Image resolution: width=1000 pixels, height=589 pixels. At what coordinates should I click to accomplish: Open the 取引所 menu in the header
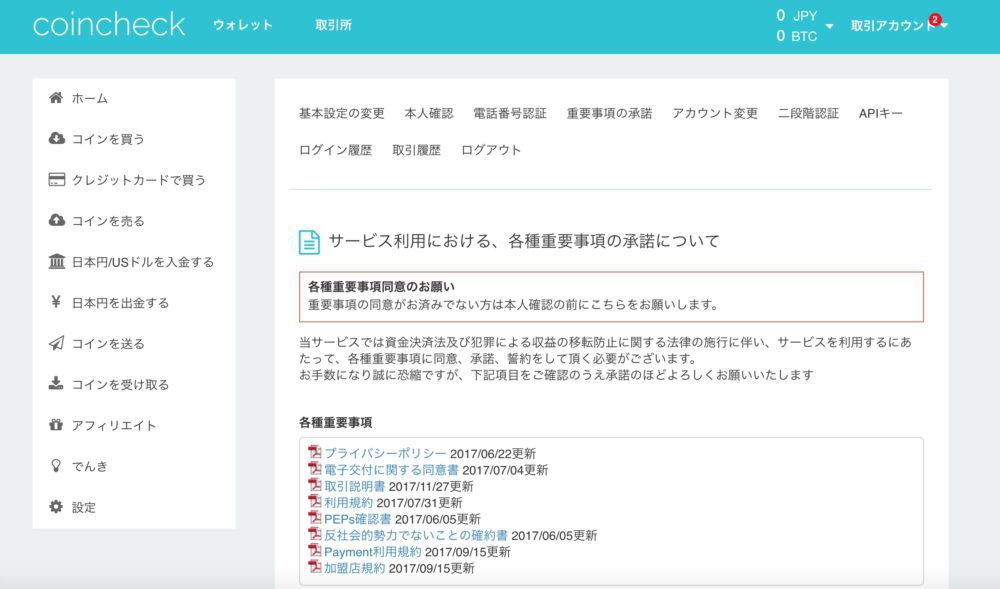(x=333, y=25)
